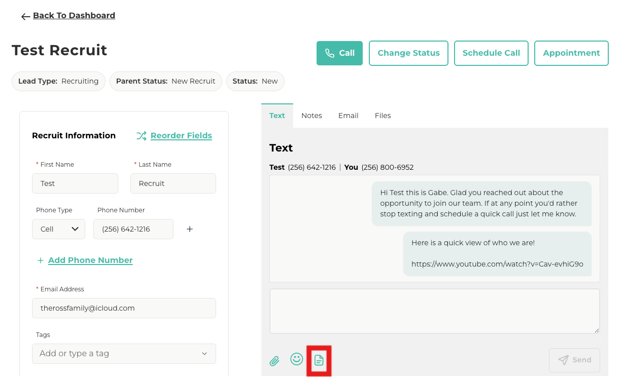Image resolution: width=624 pixels, height=377 pixels.
Task: Click the Test Recruit heading
Action: coord(59,50)
